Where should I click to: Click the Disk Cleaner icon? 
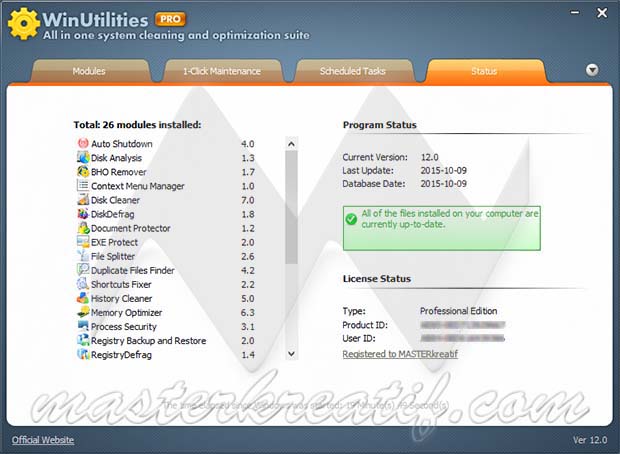(83, 200)
